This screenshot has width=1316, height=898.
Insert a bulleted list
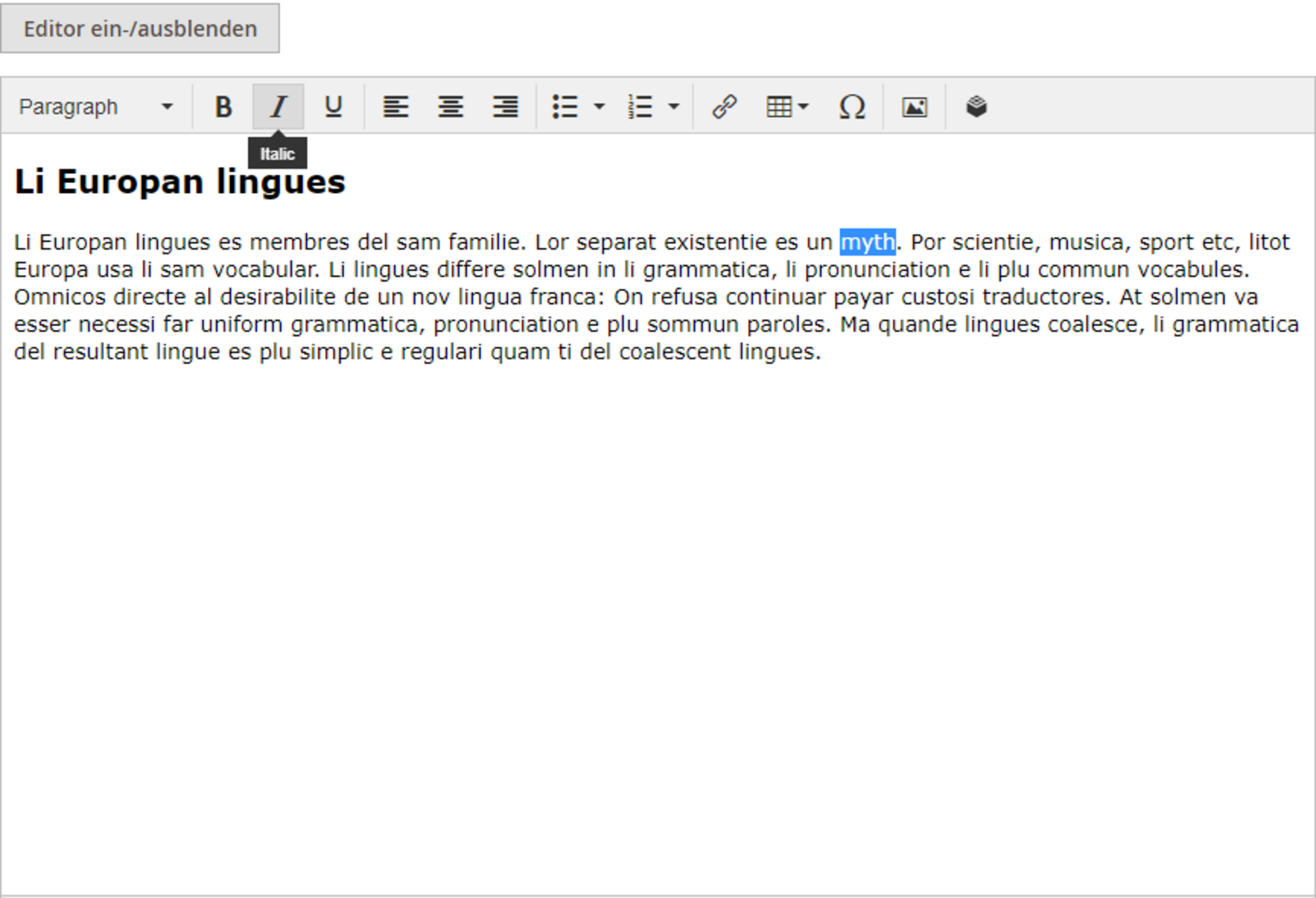pyautogui.click(x=565, y=106)
